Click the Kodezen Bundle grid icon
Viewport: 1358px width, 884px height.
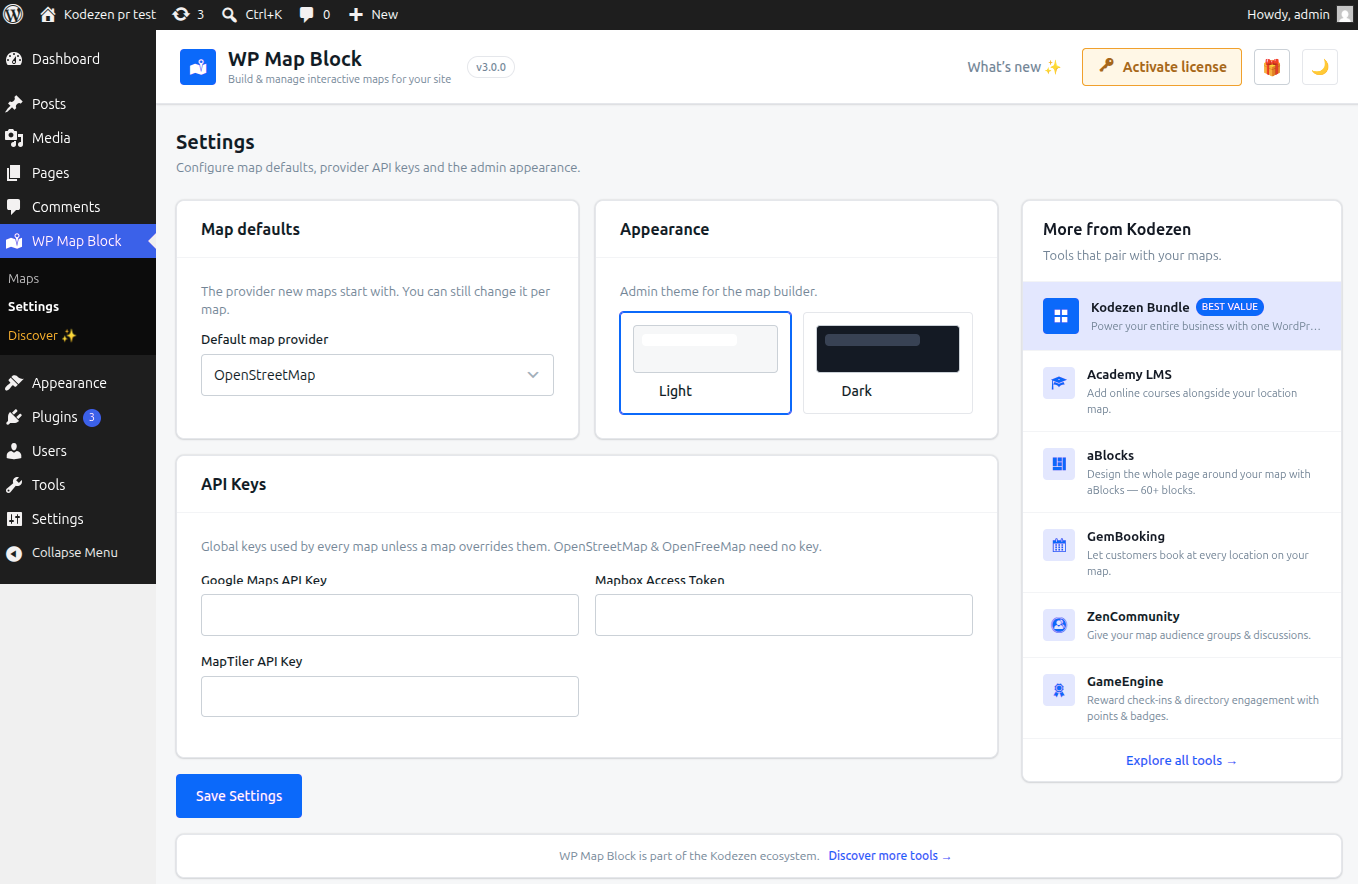1061,316
